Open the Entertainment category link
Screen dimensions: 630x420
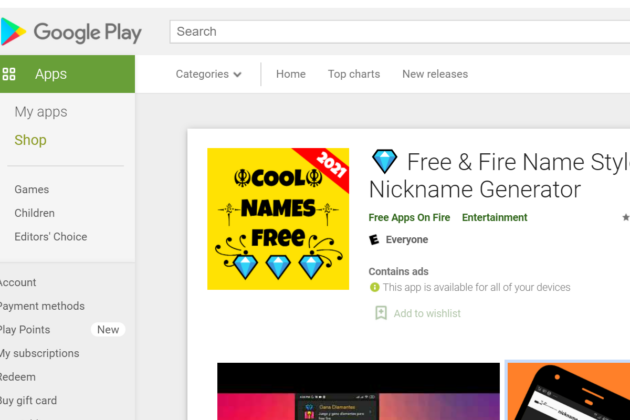click(x=495, y=217)
